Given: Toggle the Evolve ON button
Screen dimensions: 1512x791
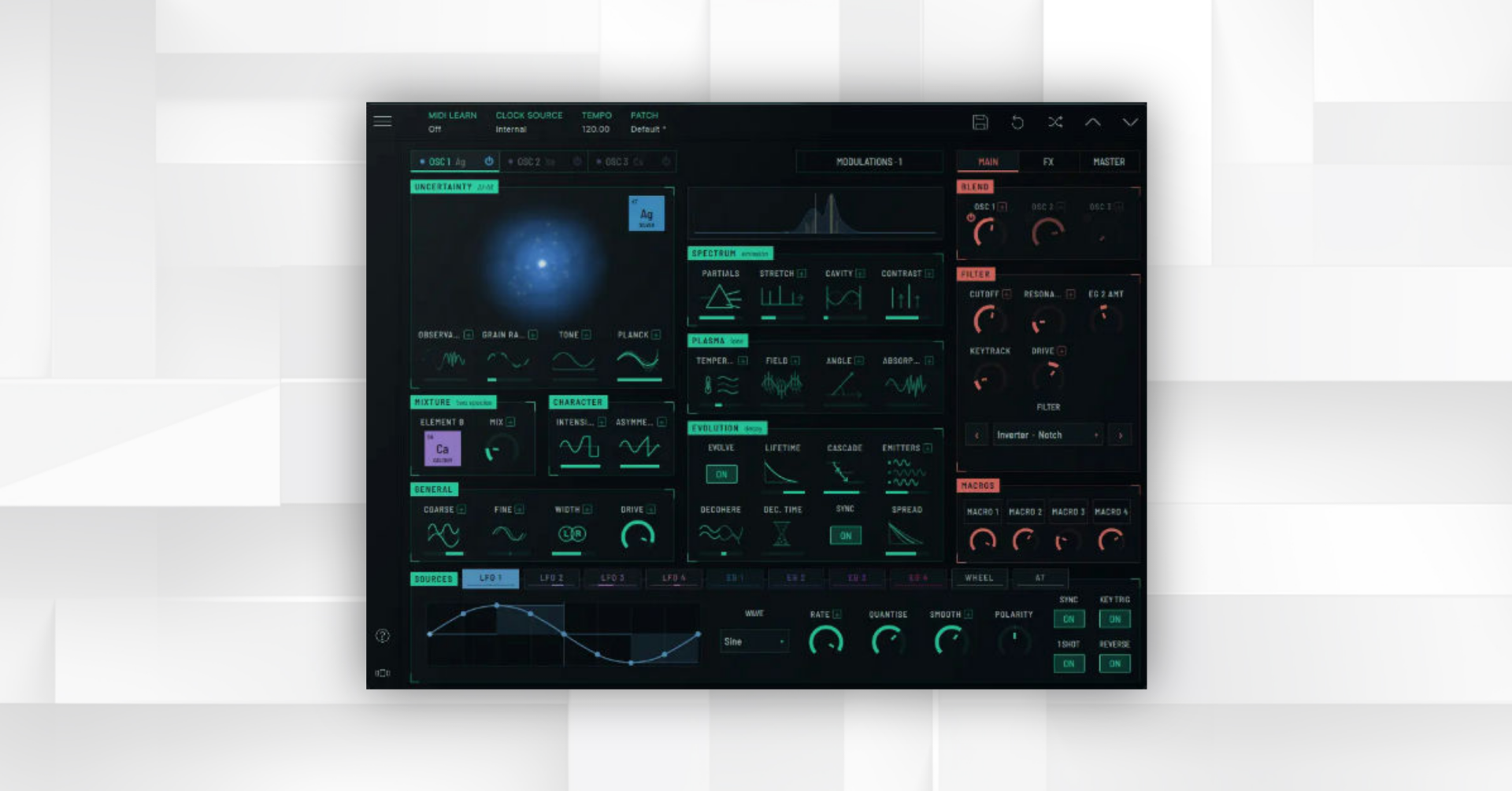Looking at the screenshot, I should 721,475.
